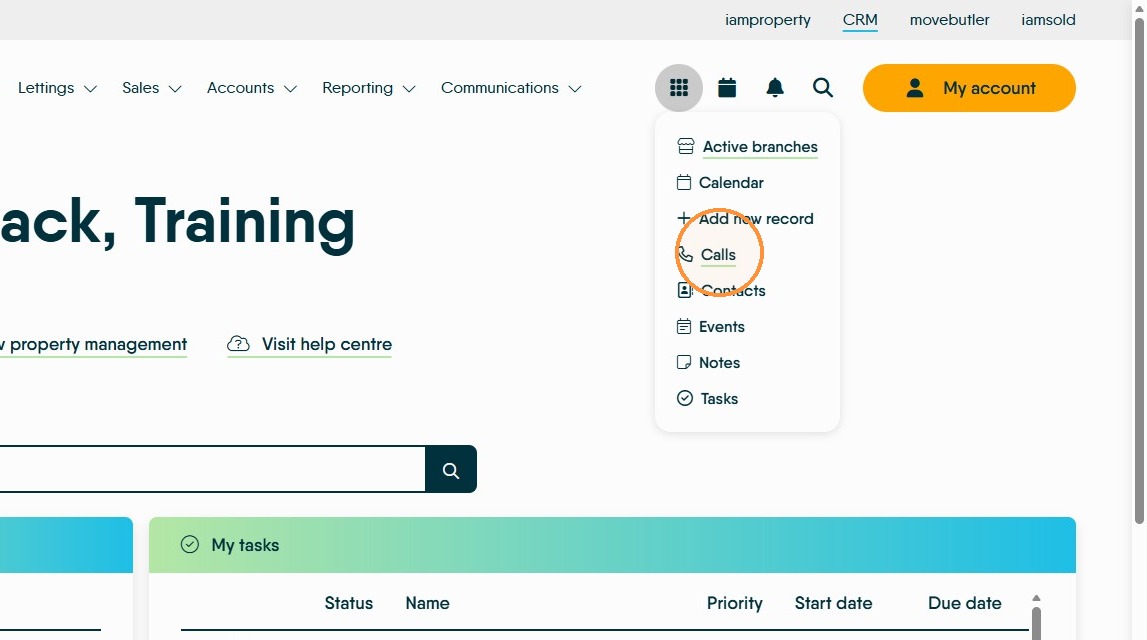The width and height of the screenshot is (1147, 640).
Task: Follow the Visit help centre link
Action: 309,344
